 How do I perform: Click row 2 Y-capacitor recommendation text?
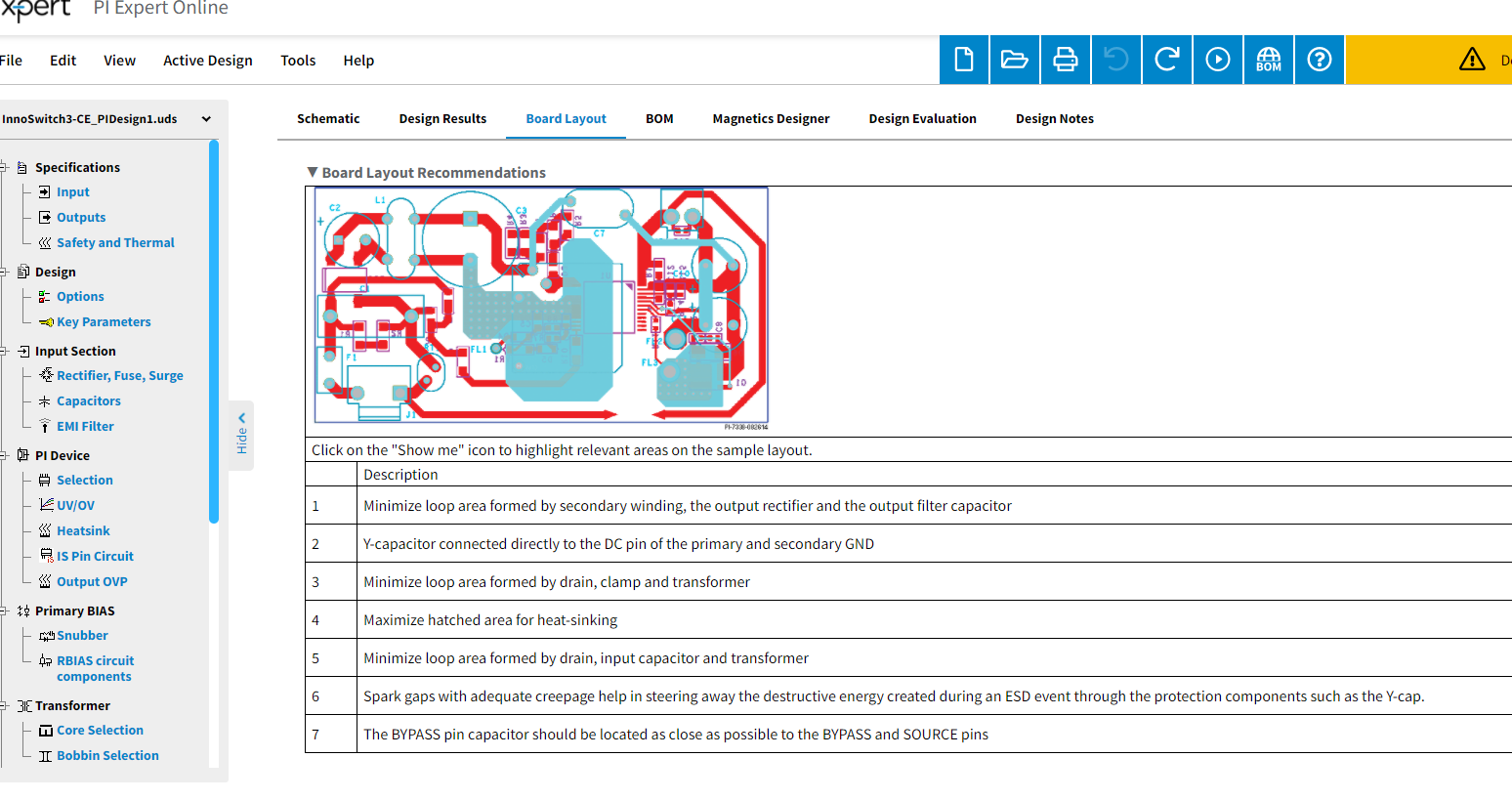(x=618, y=544)
